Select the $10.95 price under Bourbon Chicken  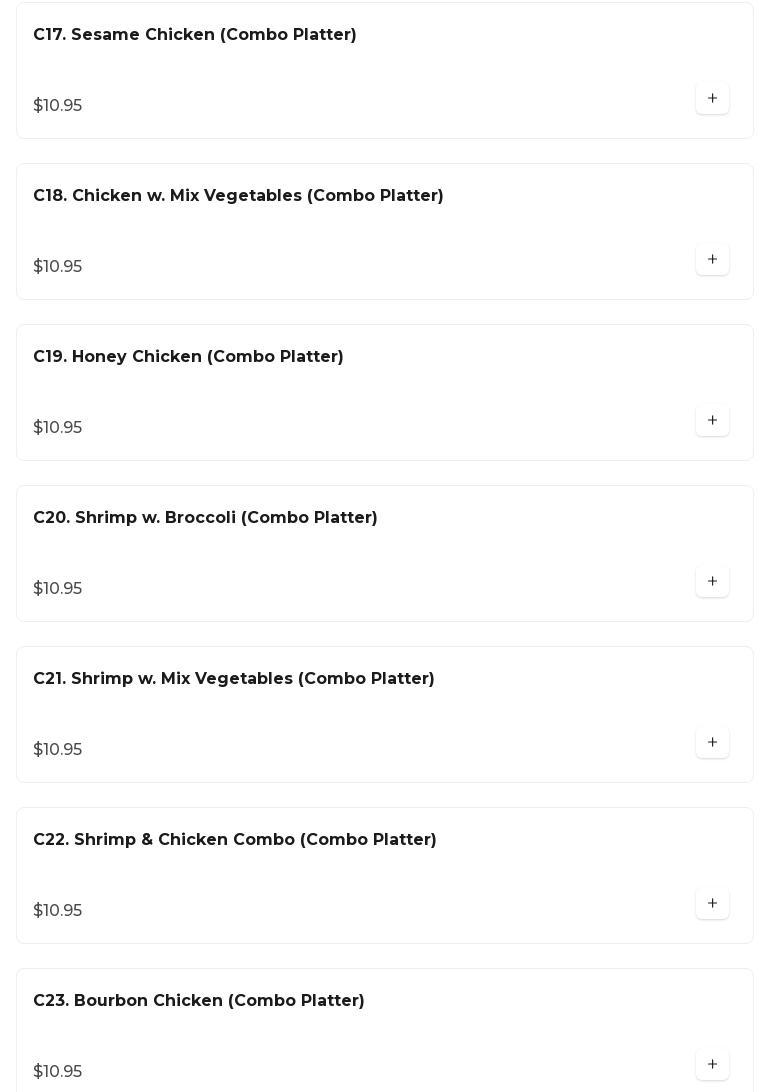point(58,1072)
